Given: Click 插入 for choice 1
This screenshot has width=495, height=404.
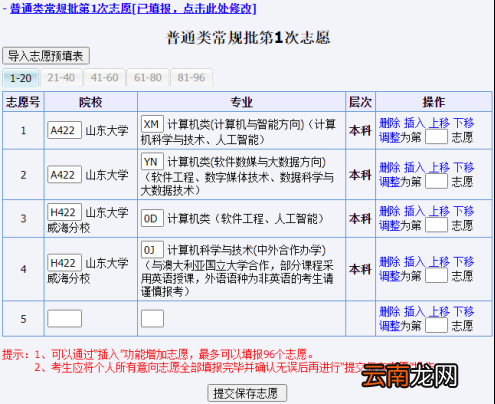Looking at the screenshot, I should coord(414,123).
